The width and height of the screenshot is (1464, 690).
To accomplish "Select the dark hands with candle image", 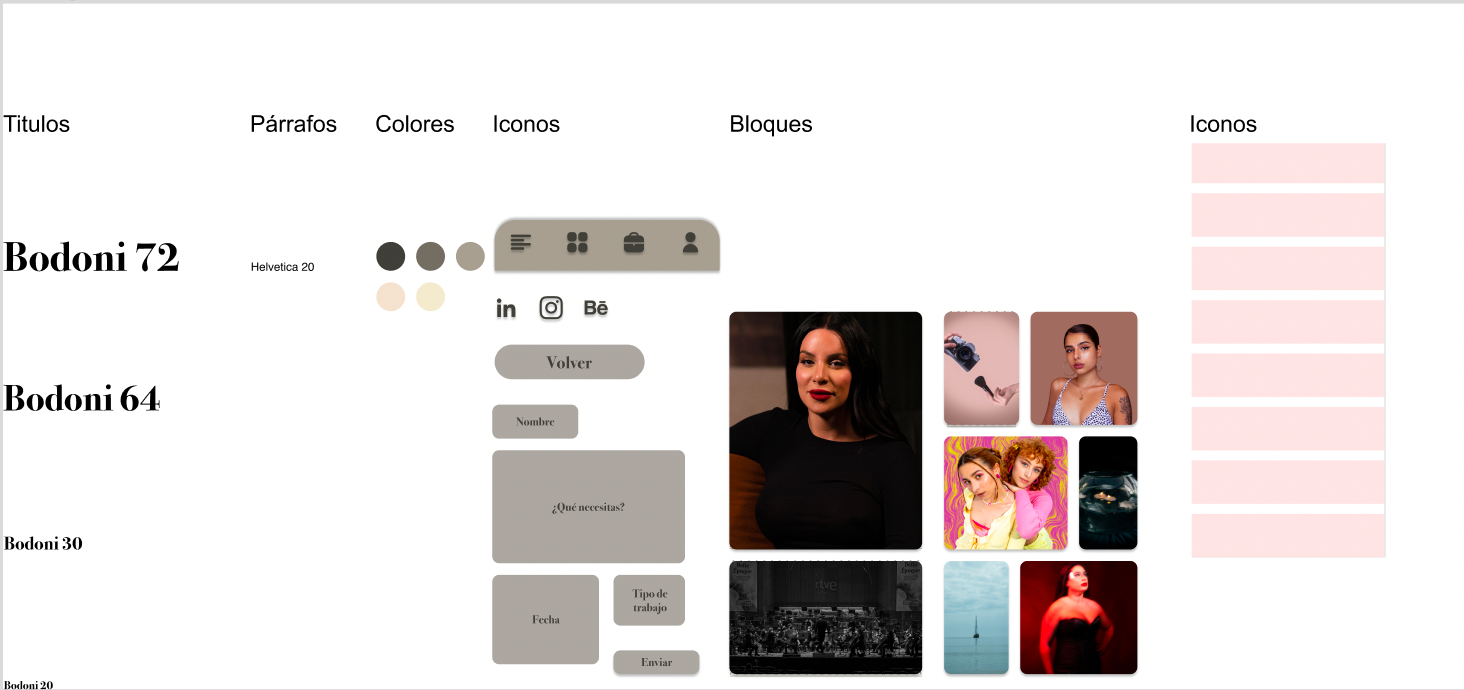I will pyautogui.click(x=1108, y=493).
